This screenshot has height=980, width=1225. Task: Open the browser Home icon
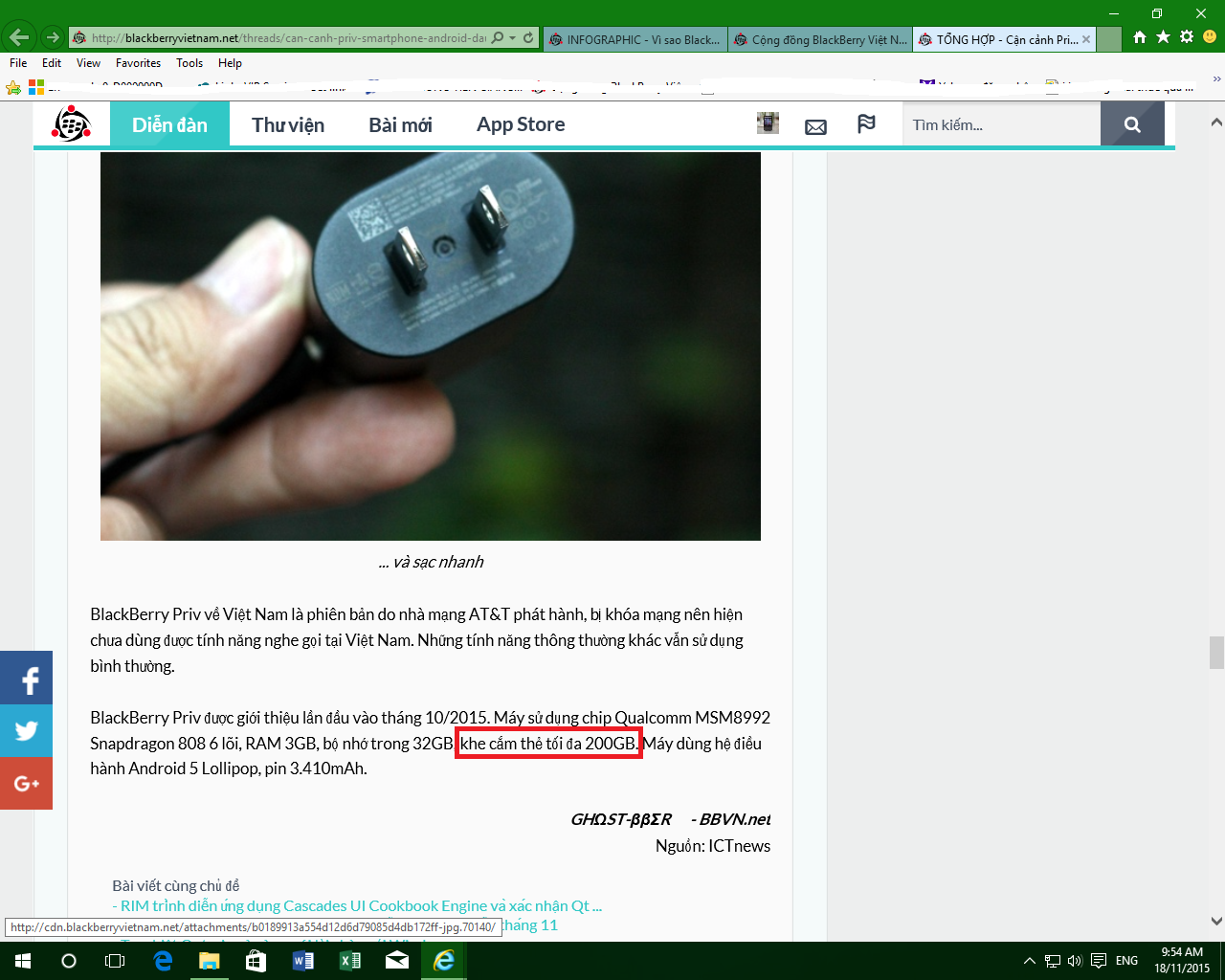click(1140, 37)
